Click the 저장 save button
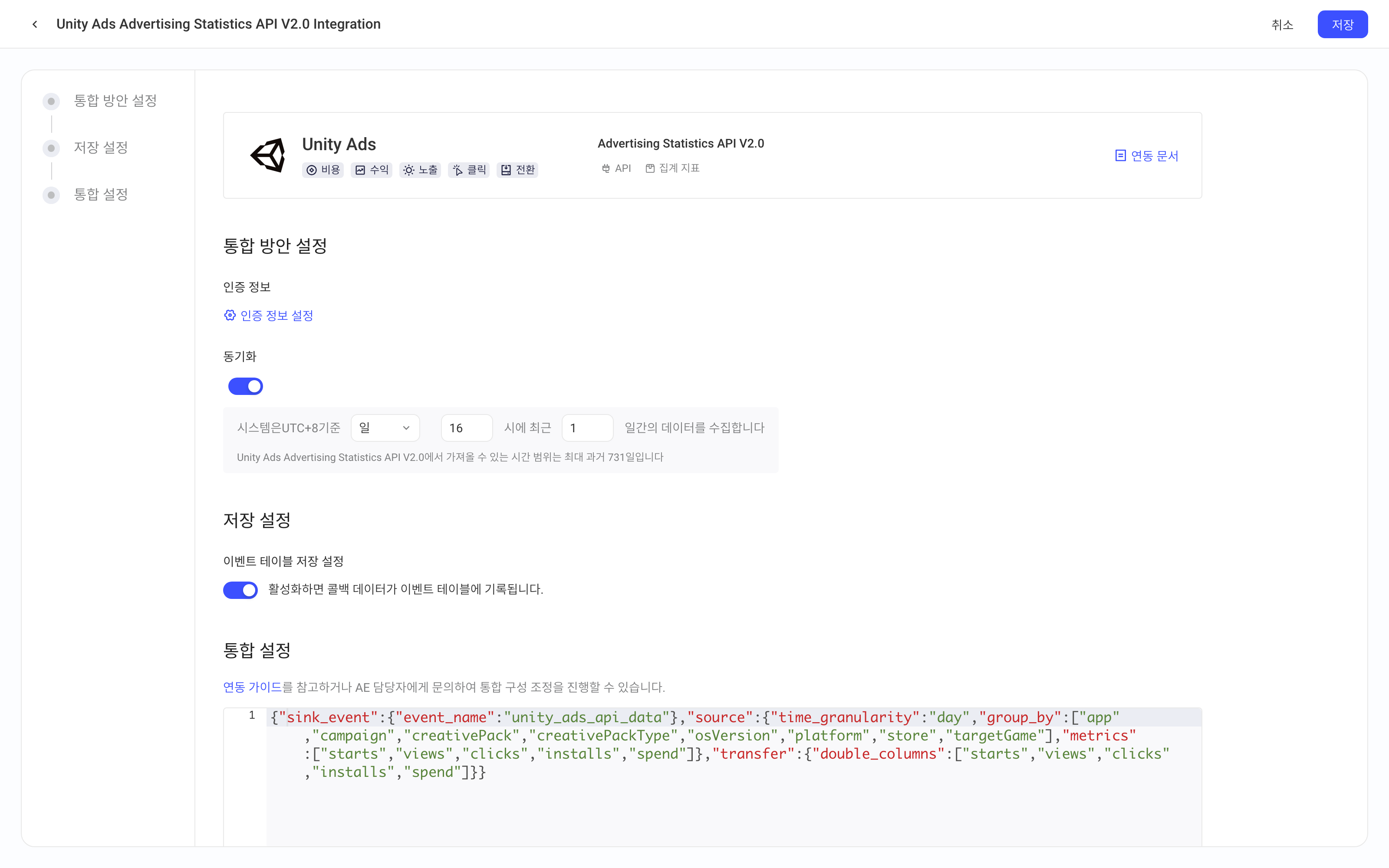The width and height of the screenshot is (1389, 868). pos(1342,24)
